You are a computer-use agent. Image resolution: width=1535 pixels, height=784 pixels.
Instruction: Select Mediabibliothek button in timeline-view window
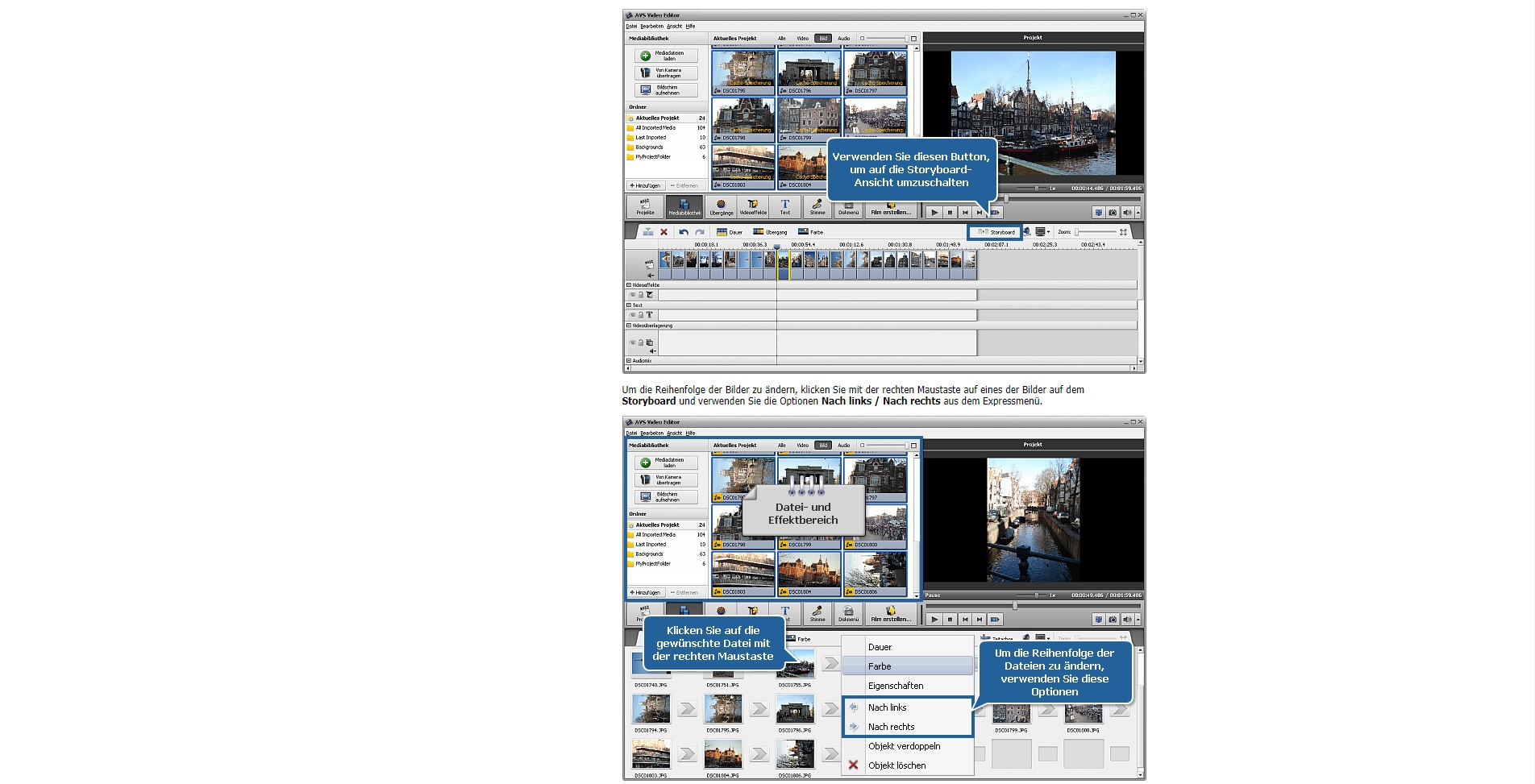pyautogui.click(x=684, y=207)
